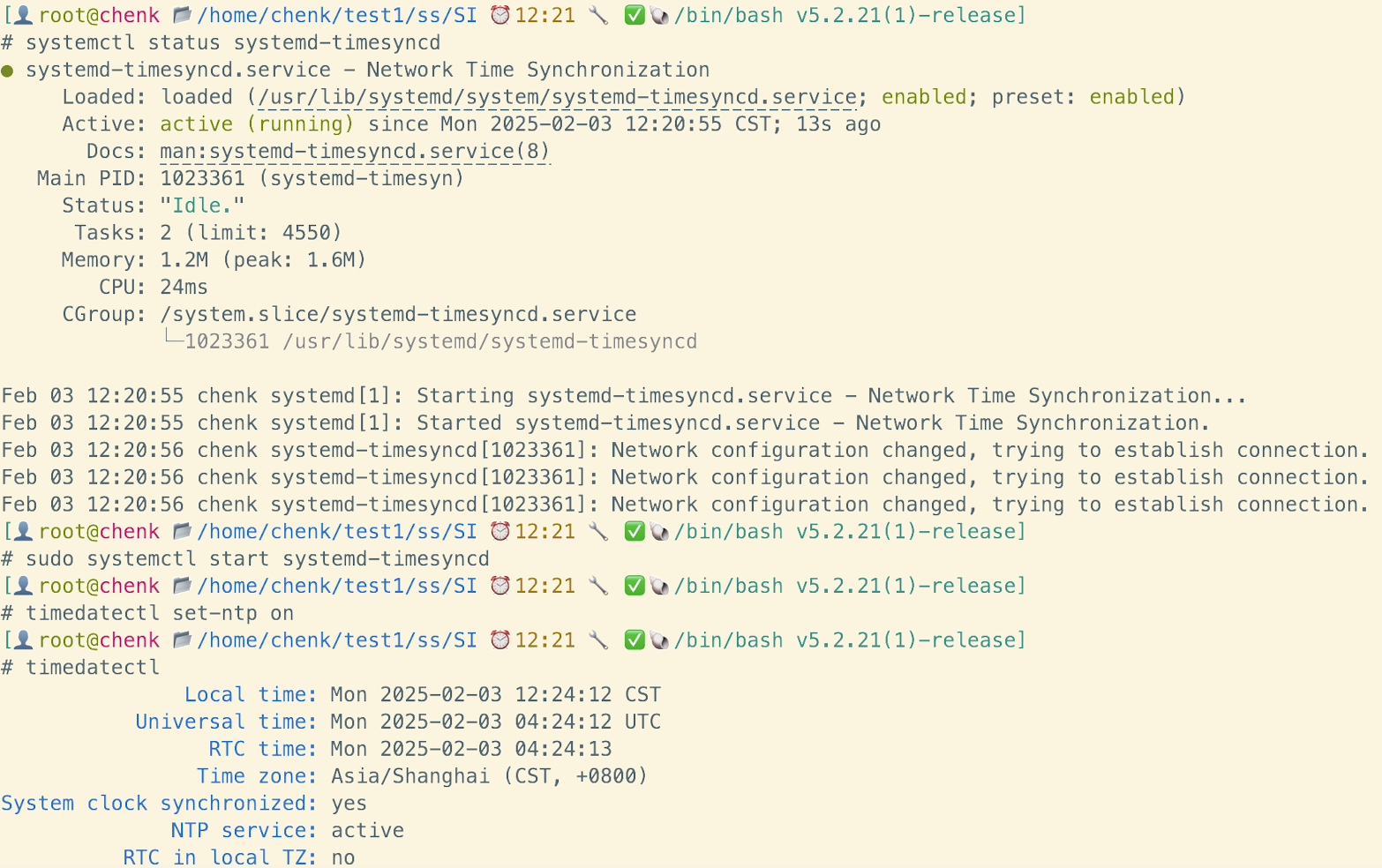This screenshot has height=868, width=1382.
Task: Click the CGroup tree entry /usr/lib/systemd/systemd-timesyncd
Action: [489, 341]
